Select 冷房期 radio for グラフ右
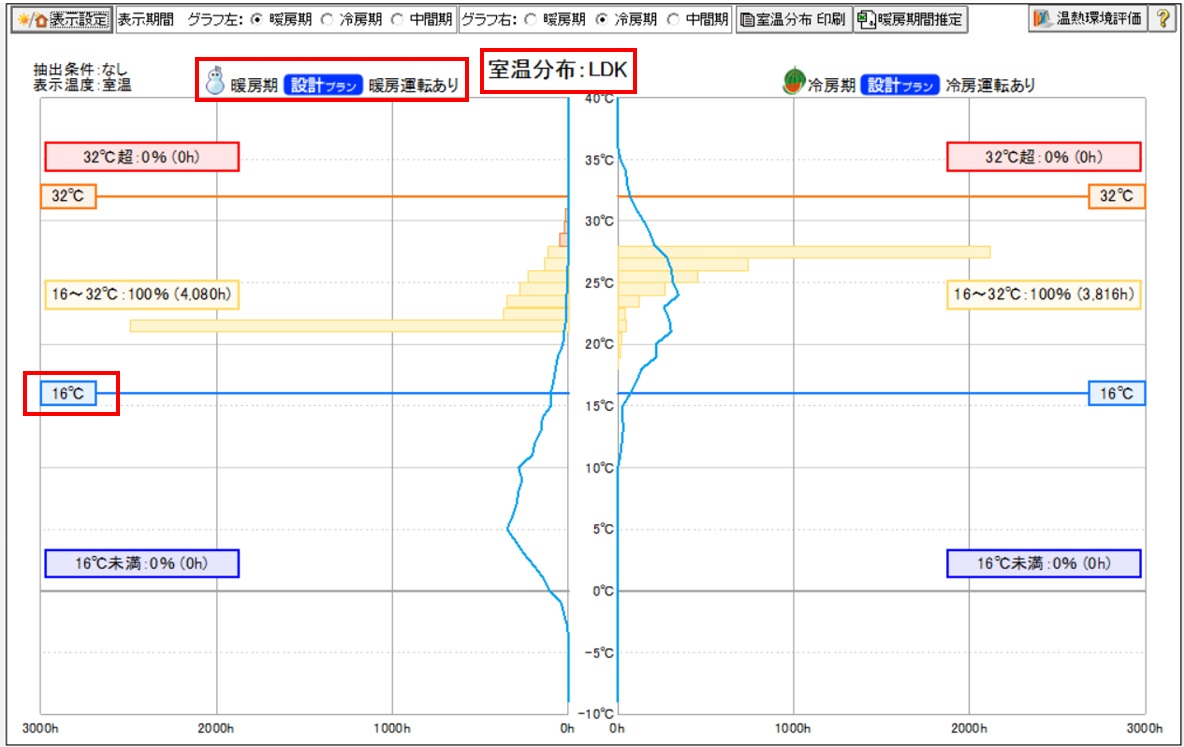 point(602,20)
